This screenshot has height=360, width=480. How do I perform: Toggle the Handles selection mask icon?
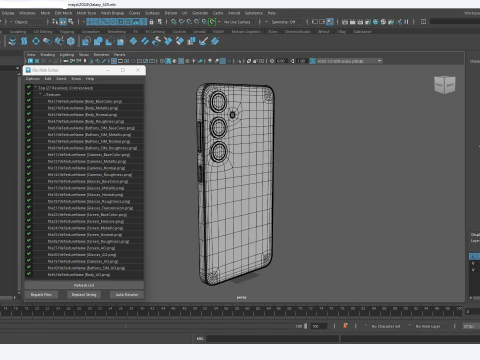tap(90, 22)
